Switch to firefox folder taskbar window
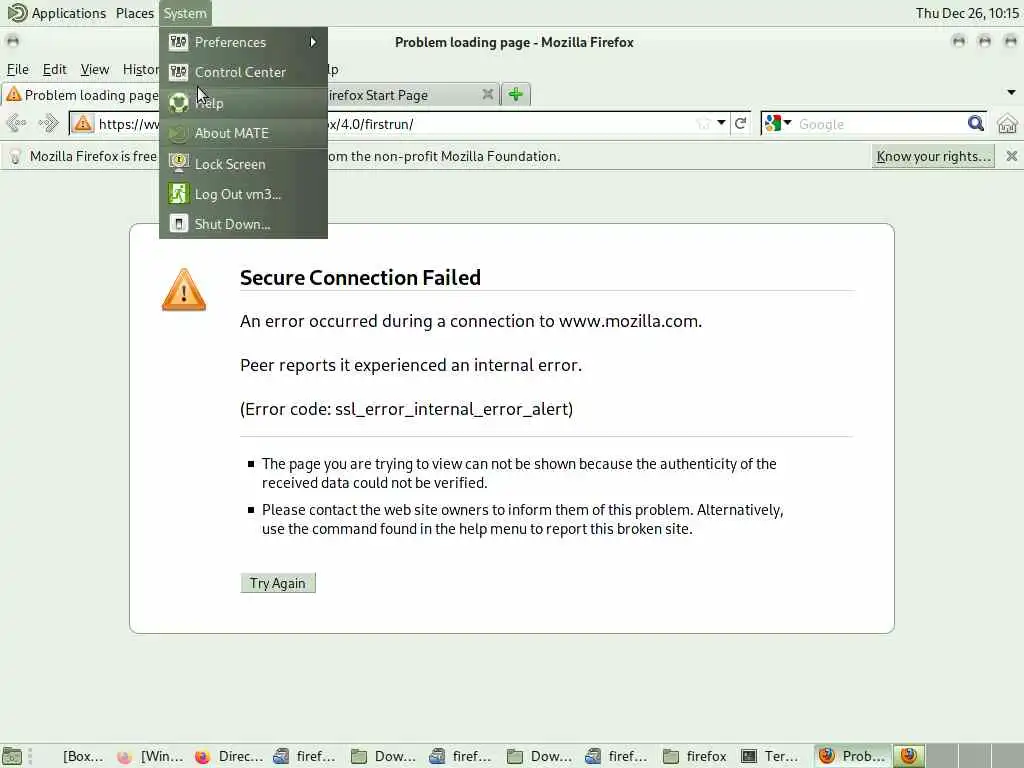The width and height of the screenshot is (1024, 768). [x=697, y=756]
